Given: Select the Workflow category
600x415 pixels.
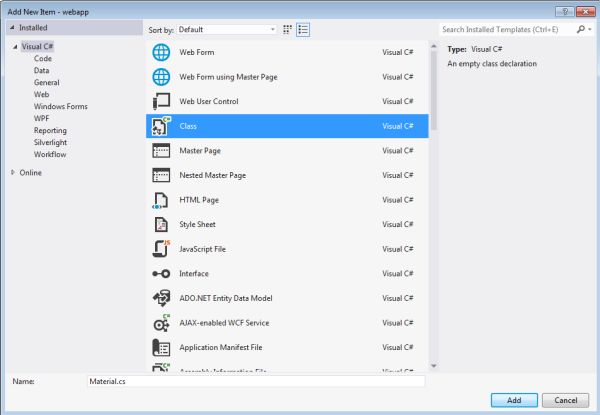Looking at the screenshot, I should 50,155.
